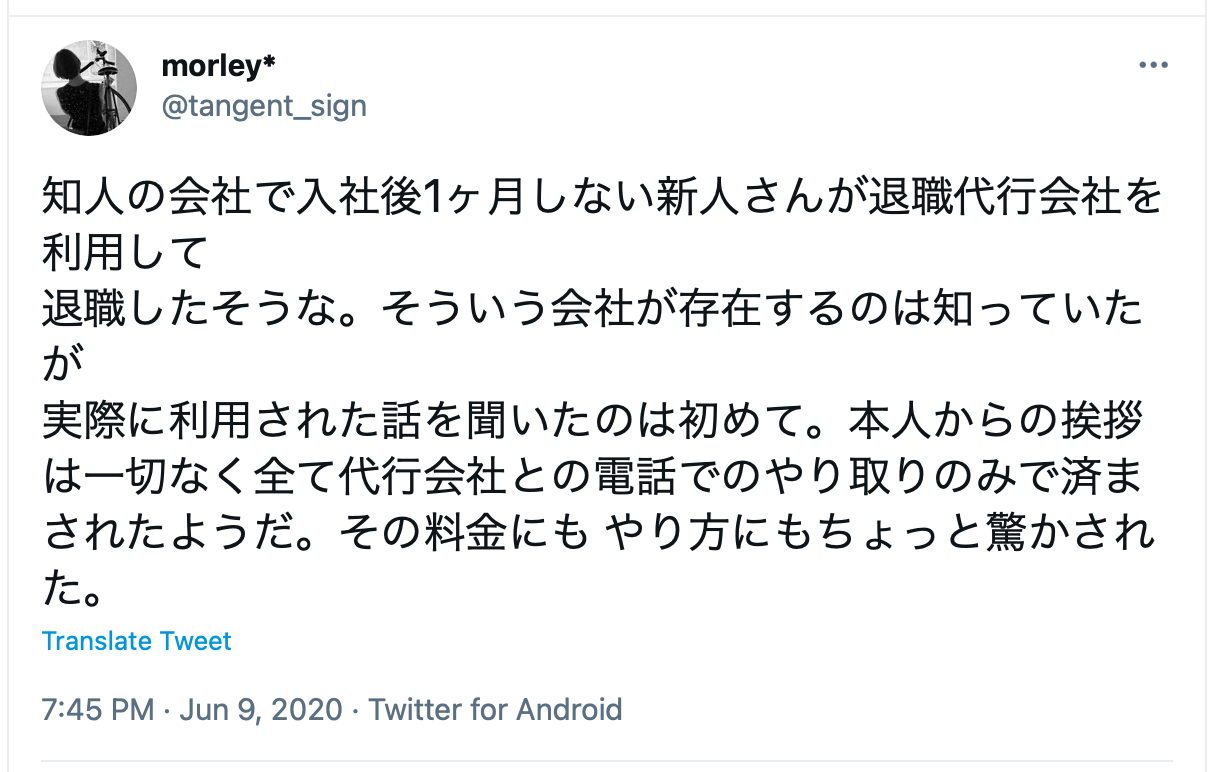Open the tweet's three-dot more options menu
This screenshot has width=1220, height=772.
[1153, 65]
